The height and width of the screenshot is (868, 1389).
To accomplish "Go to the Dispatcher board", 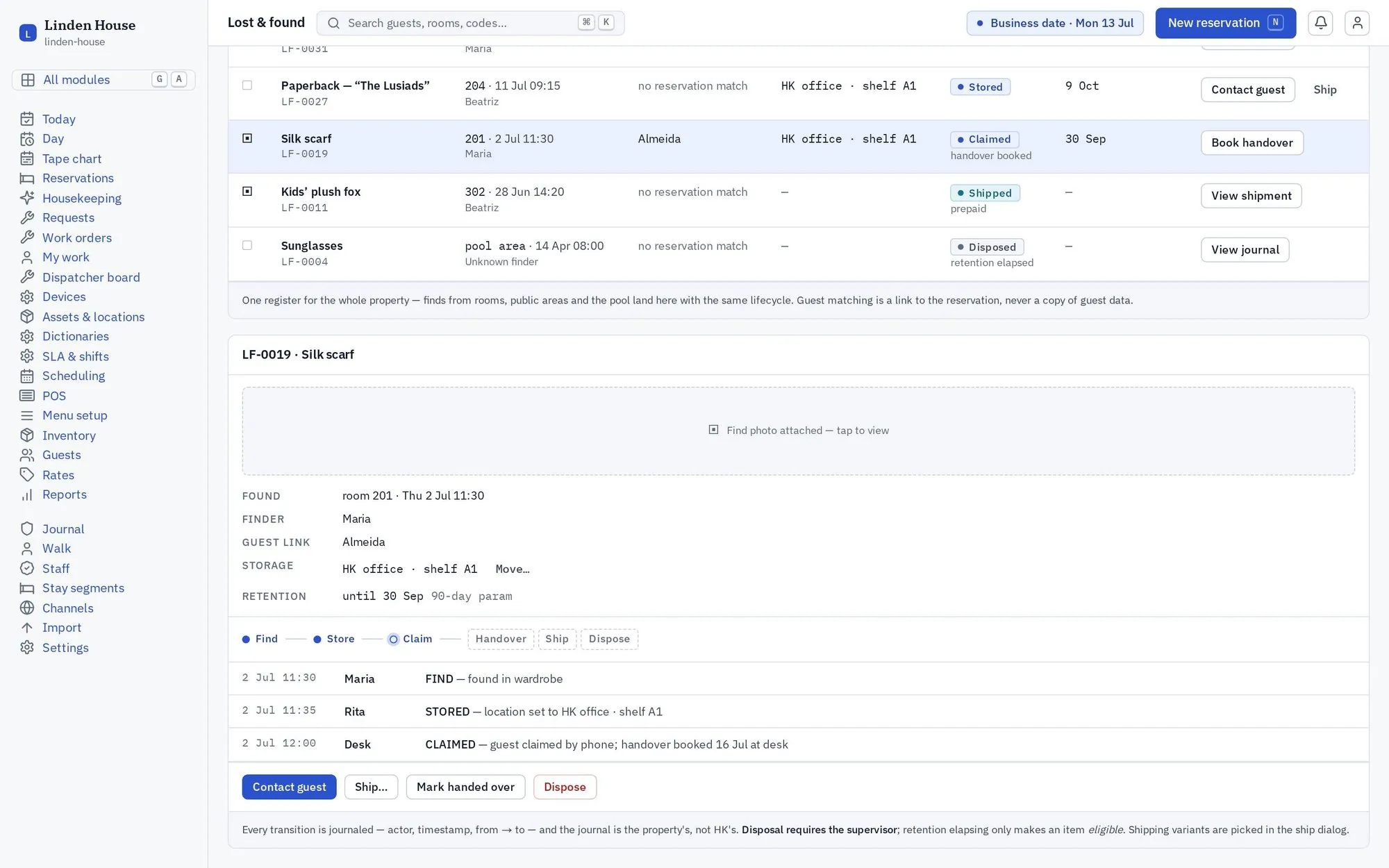I will coord(91,278).
